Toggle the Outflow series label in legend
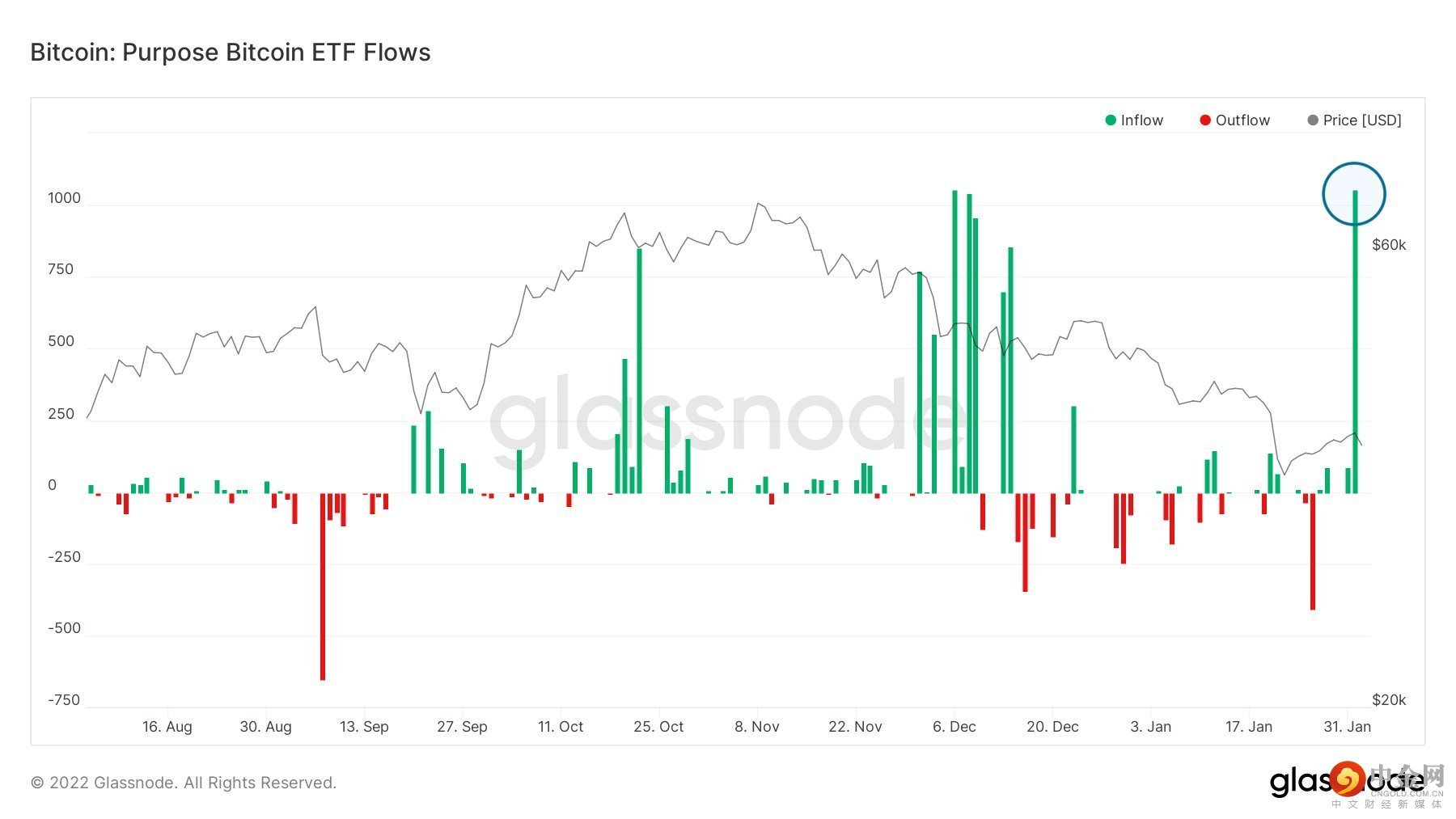This screenshot has width=1456, height=819. pyautogui.click(x=1242, y=120)
